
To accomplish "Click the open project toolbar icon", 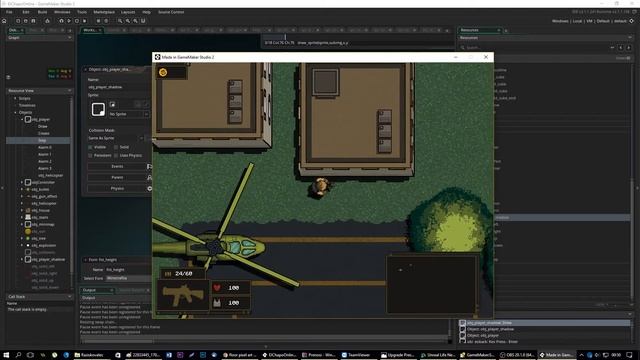I will (26, 21).
